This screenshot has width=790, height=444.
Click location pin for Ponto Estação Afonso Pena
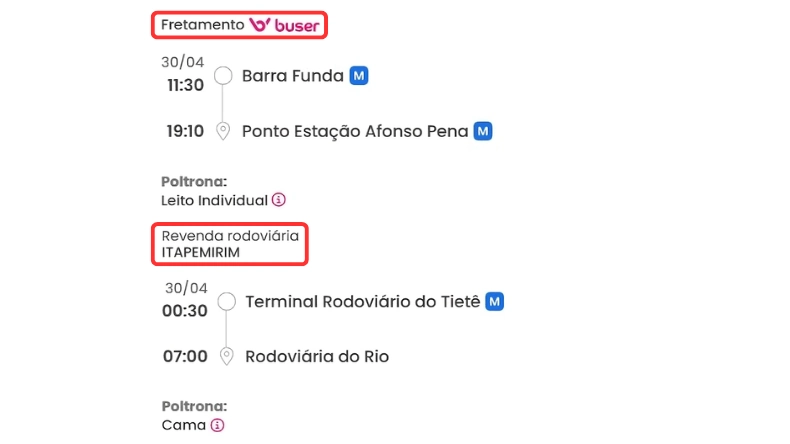[224, 131]
